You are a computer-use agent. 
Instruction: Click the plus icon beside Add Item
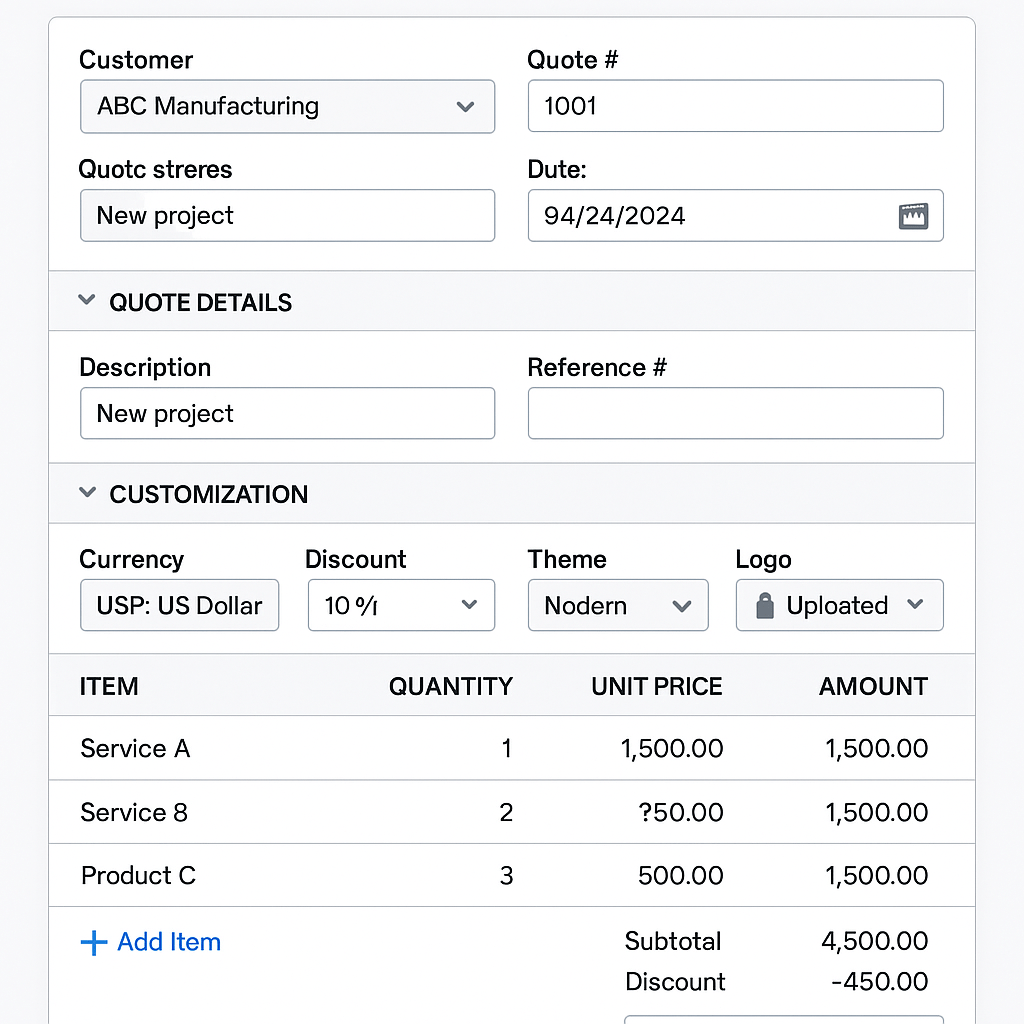tap(93, 942)
